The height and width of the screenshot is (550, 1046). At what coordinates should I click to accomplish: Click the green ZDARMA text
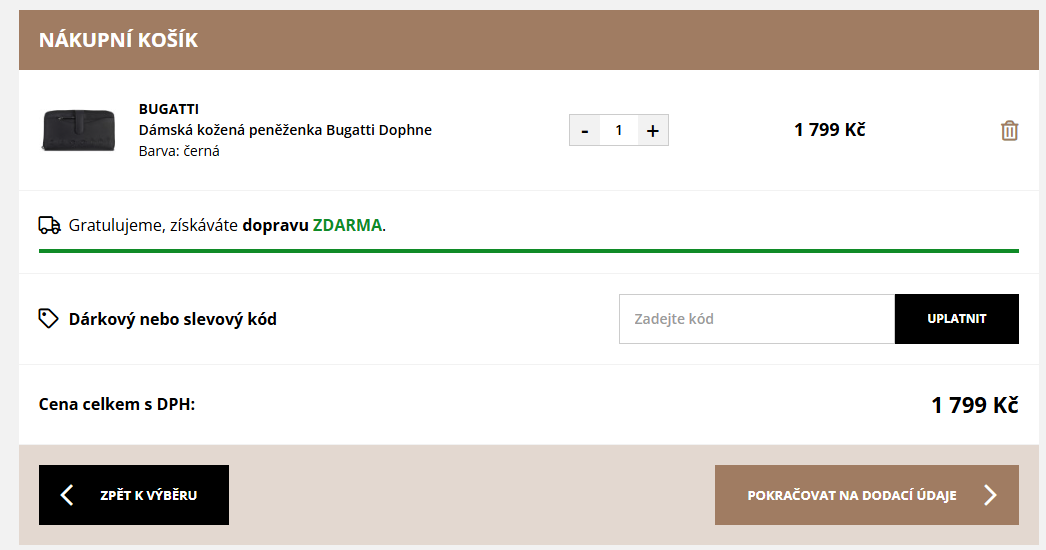pos(347,225)
